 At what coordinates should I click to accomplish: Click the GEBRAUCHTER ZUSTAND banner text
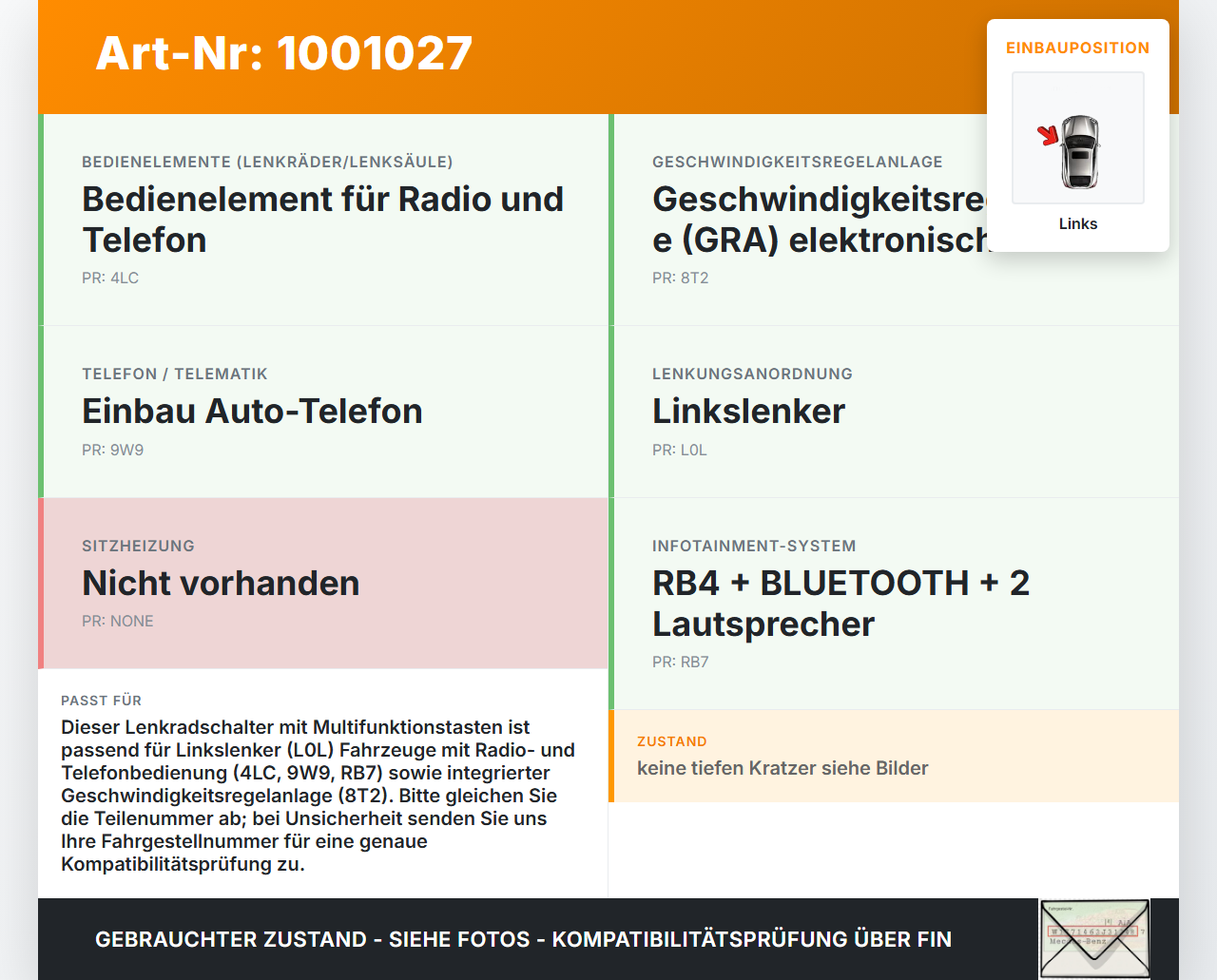(523, 939)
